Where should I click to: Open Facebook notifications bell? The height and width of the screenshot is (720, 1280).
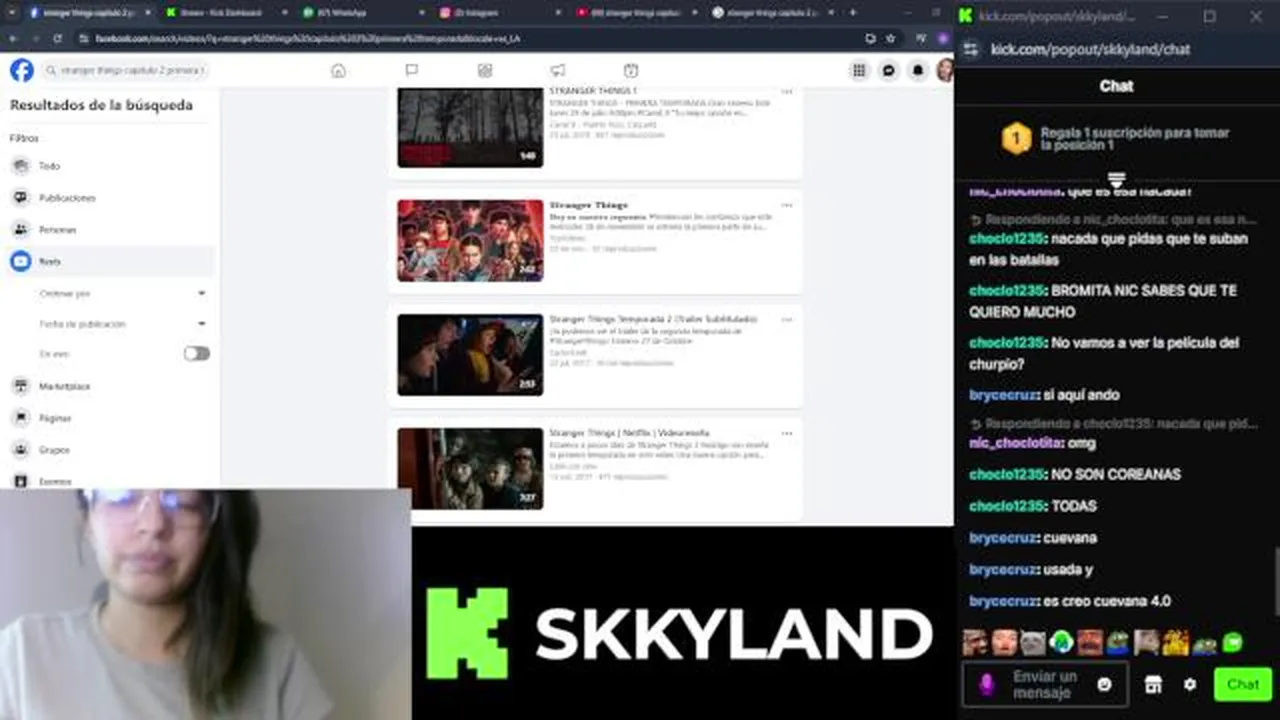[x=917, y=70]
